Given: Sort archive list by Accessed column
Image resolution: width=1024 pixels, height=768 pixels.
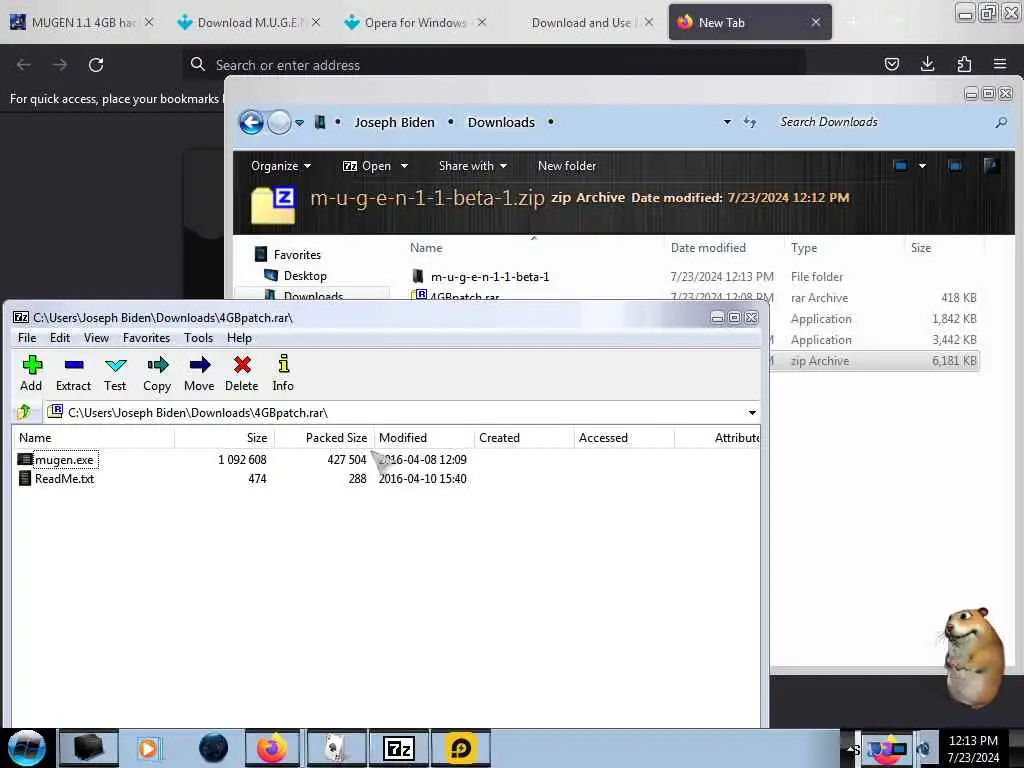Looking at the screenshot, I should point(624,438).
